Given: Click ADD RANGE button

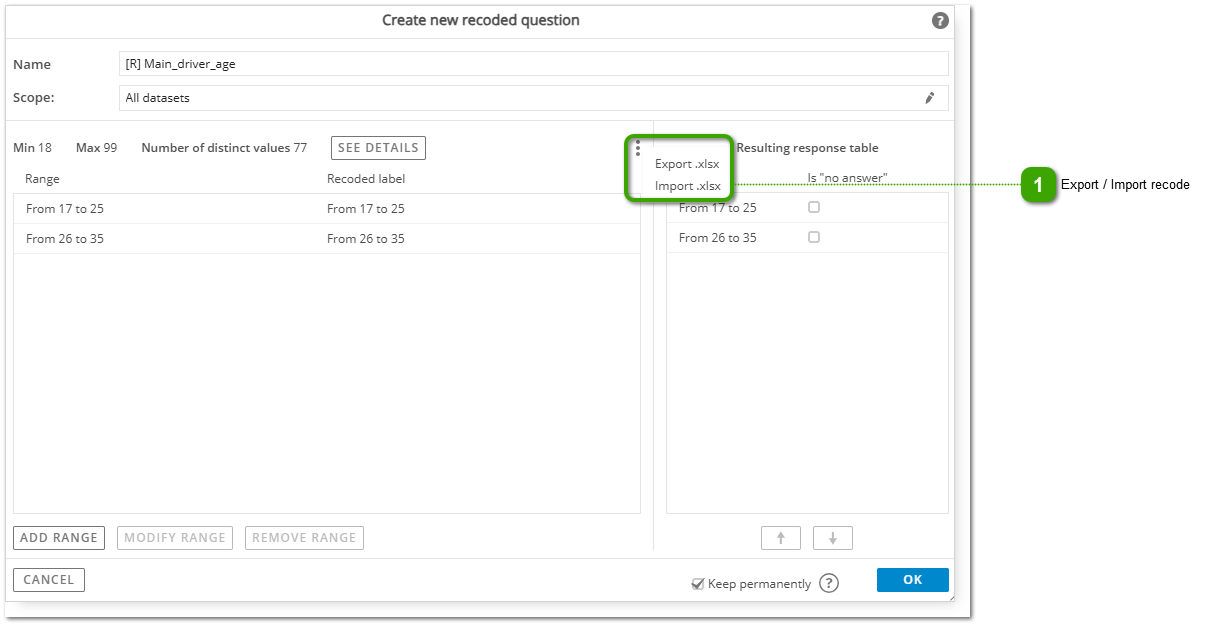Looking at the screenshot, I should click(59, 538).
